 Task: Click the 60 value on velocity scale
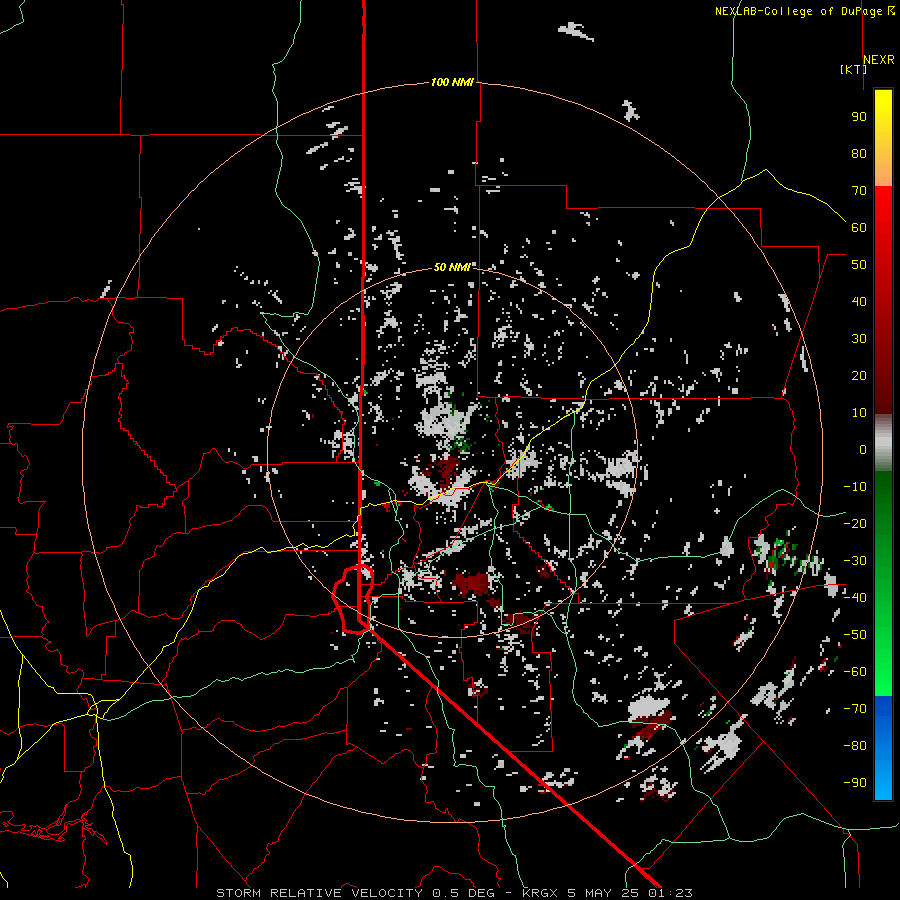click(859, 228)
